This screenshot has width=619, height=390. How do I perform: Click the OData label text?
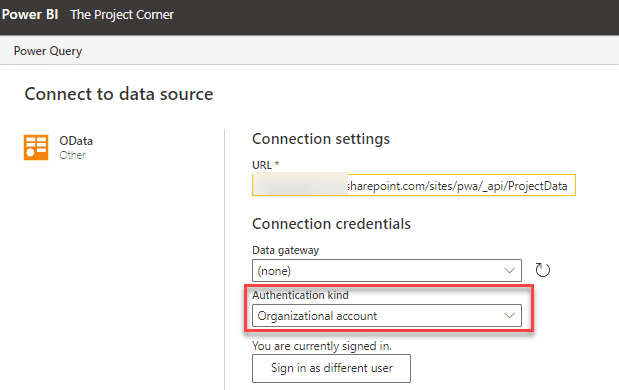click(x=76, y=141)
